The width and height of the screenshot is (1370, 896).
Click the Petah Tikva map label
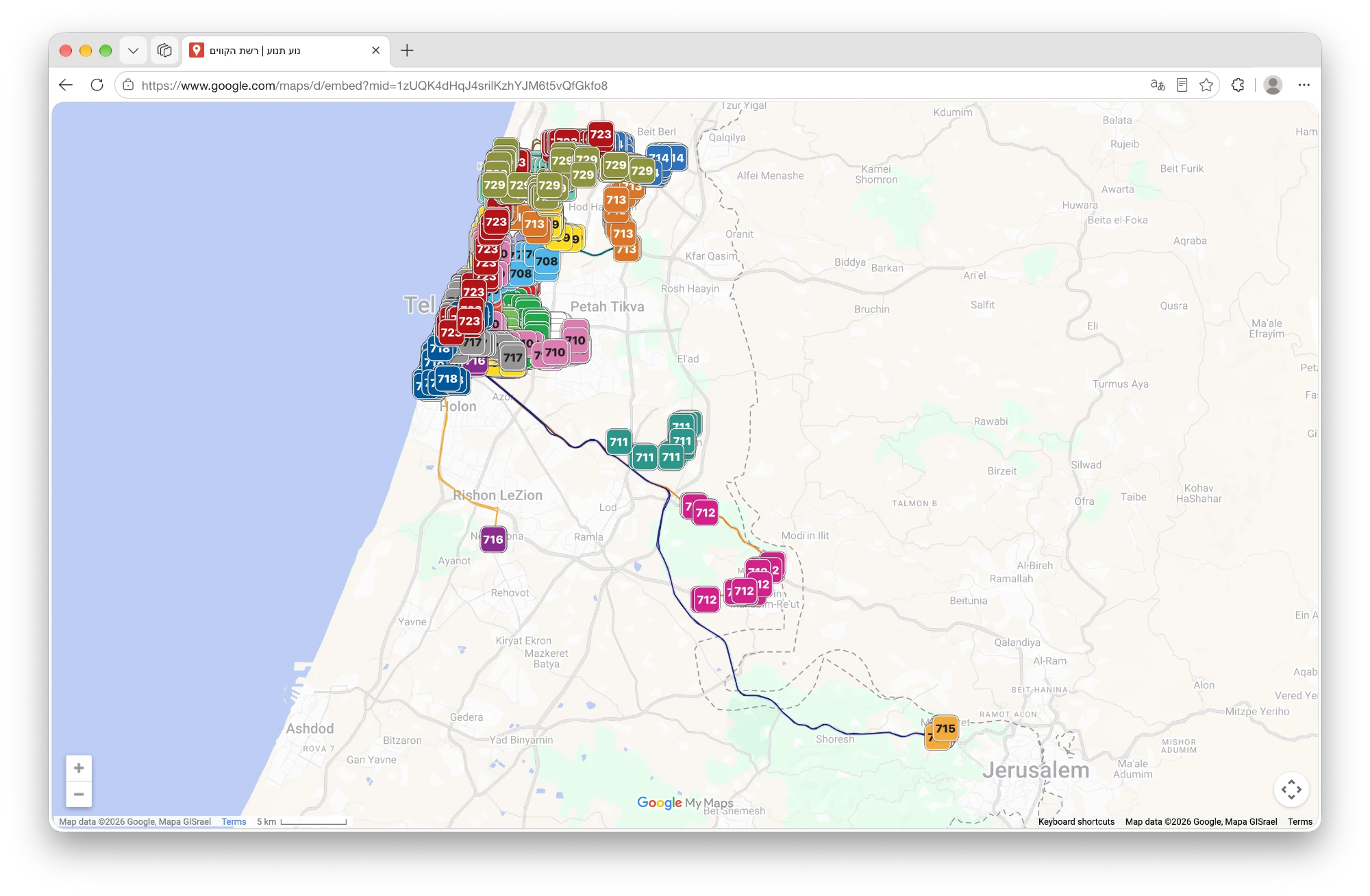pos(608,307)
